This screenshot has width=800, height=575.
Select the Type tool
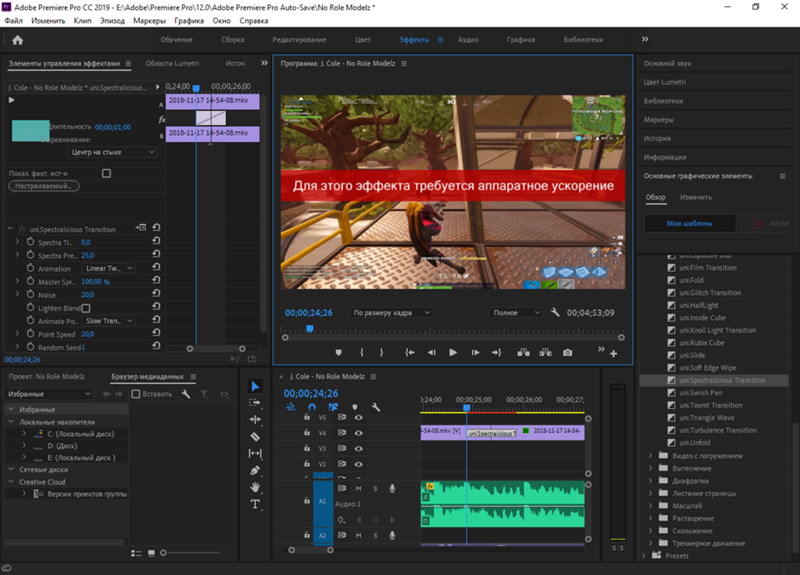click(255, 504)
